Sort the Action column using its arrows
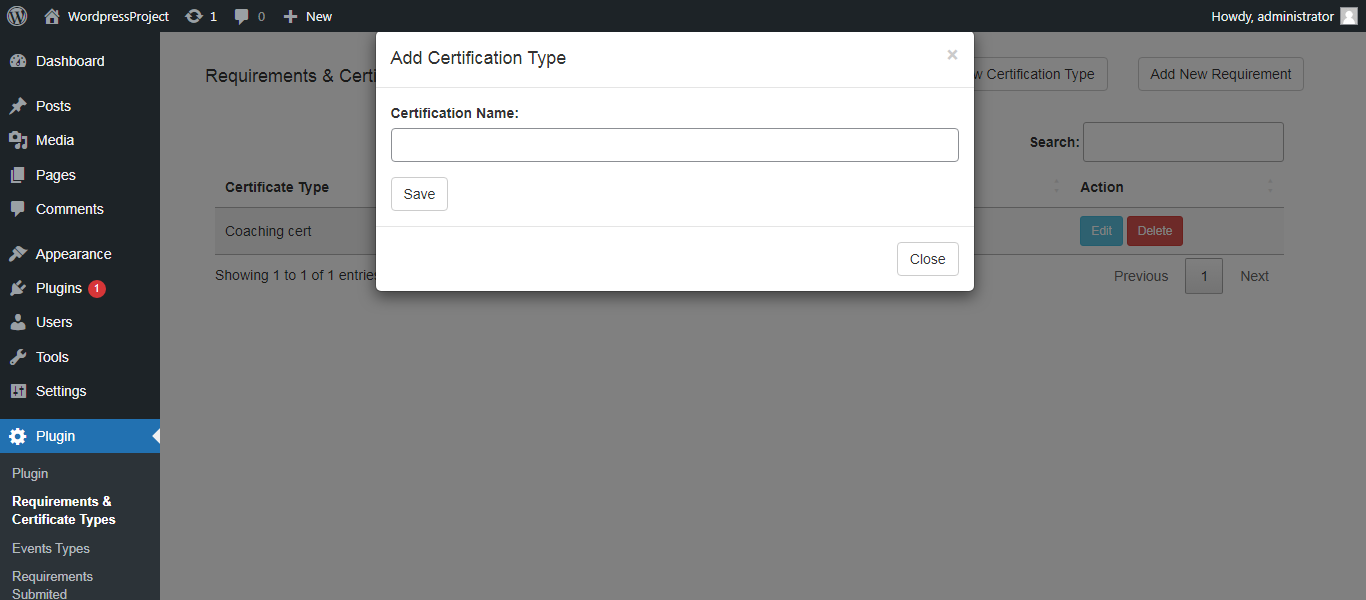Viewport: 1366px width, 600px height. (1269, 187)
